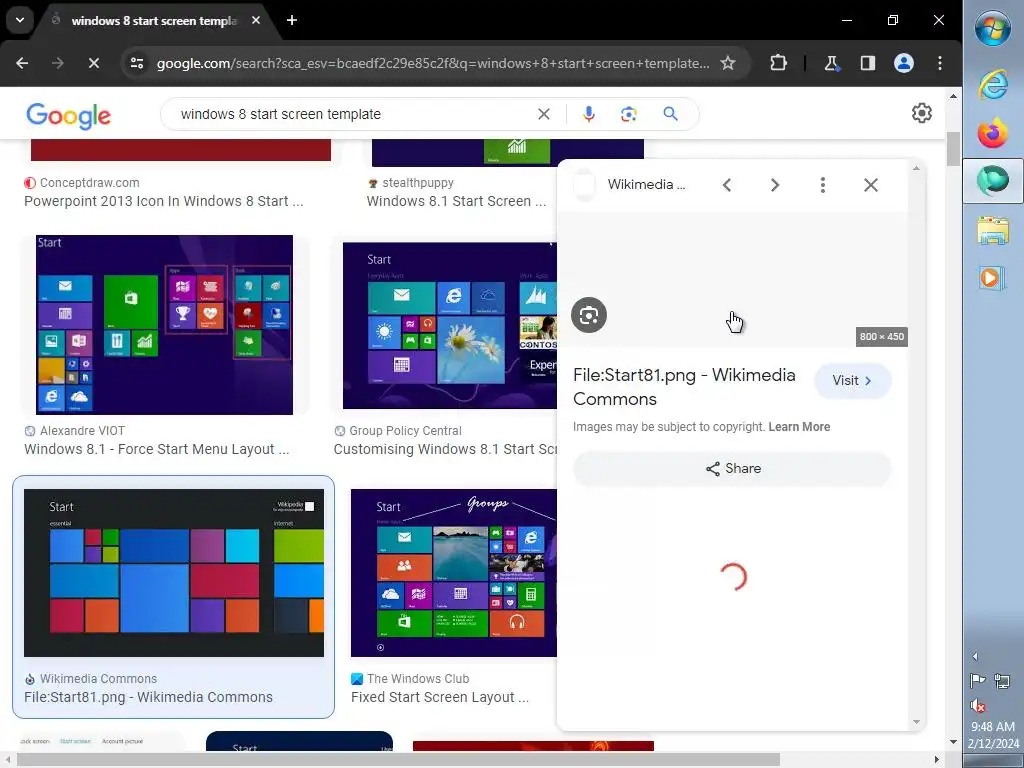Select Wikimedia Commons Start81 thumbnail
Viewport: 1024px width, 768px height.
[x=174, y=573]
